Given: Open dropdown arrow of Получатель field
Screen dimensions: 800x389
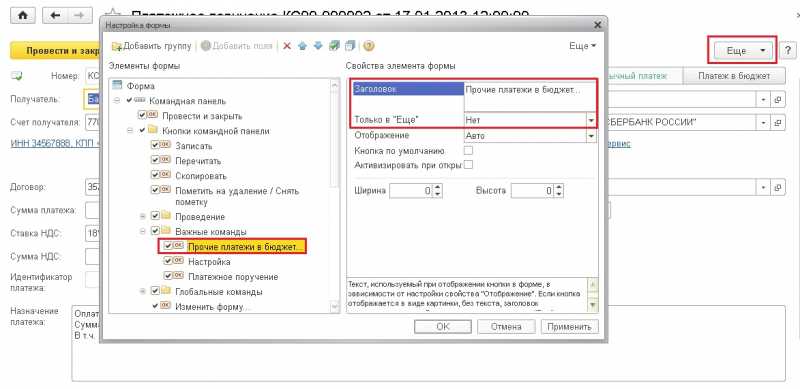Looking at the screenshot, I should (x=764, y=100).
